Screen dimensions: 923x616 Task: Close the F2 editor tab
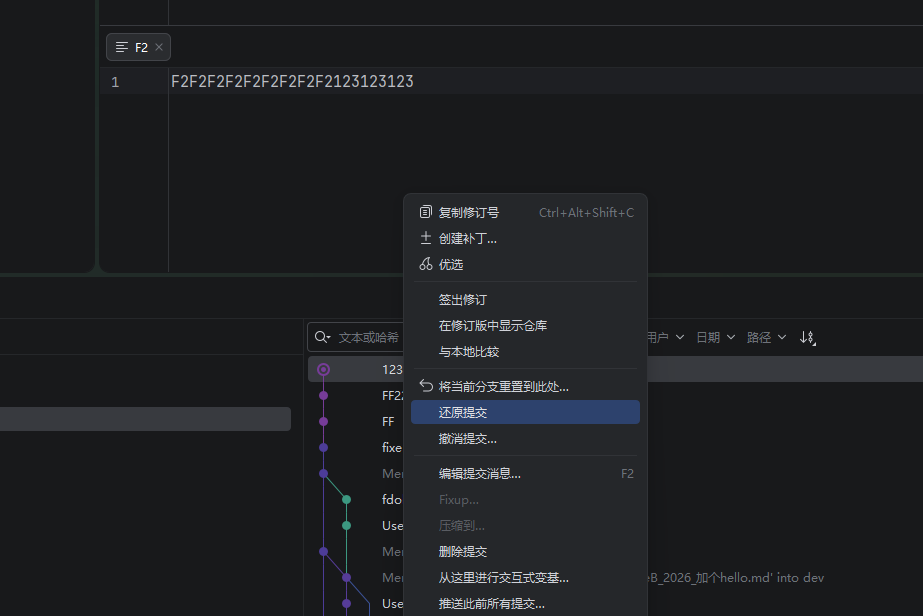[x=159, y=47]
